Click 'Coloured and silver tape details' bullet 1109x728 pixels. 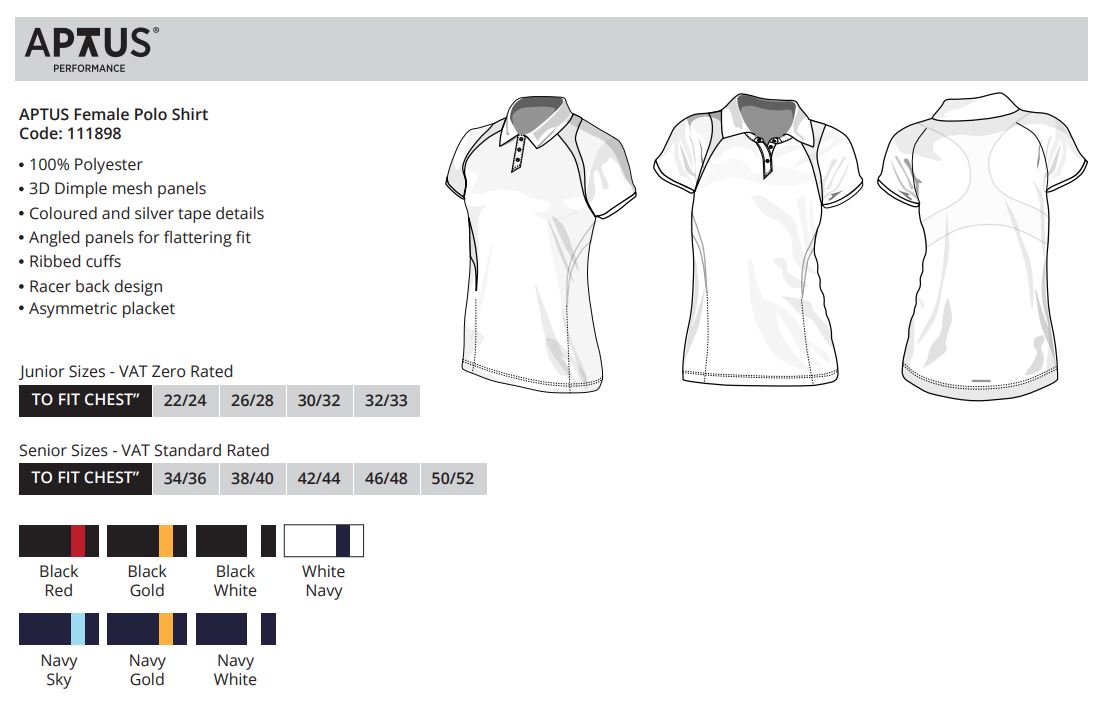[x=141, y=214]
